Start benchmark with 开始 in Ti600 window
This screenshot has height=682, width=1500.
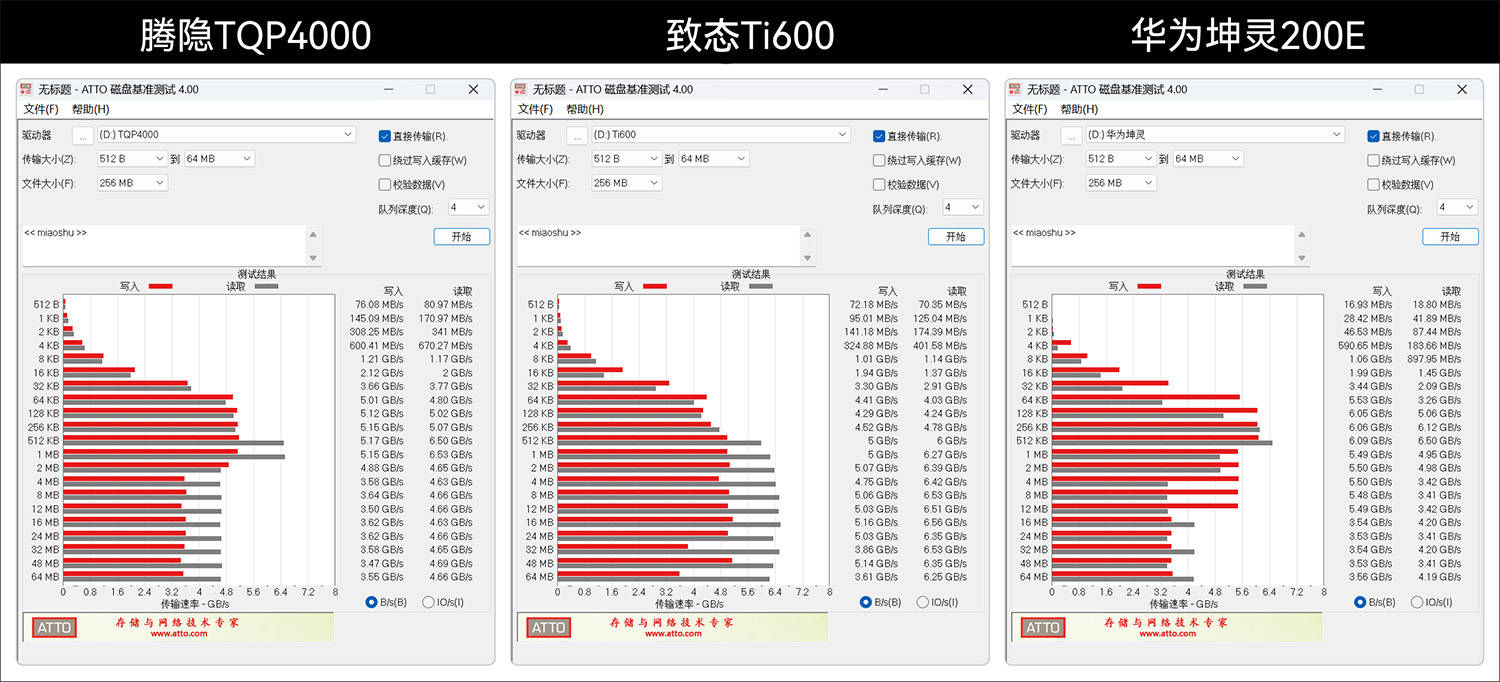point(956,237)
